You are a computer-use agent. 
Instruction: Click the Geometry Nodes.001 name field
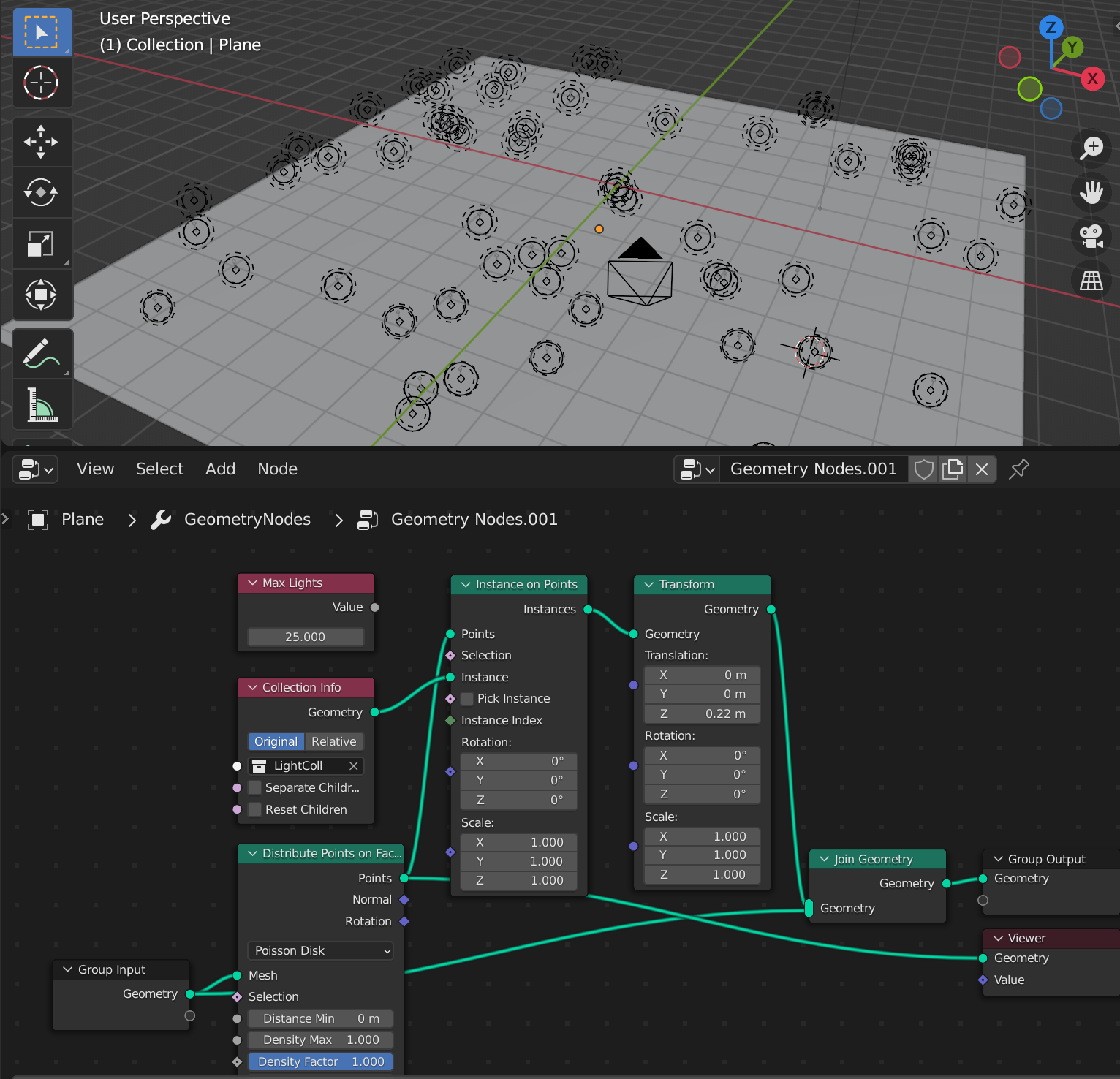coord(814,469)
